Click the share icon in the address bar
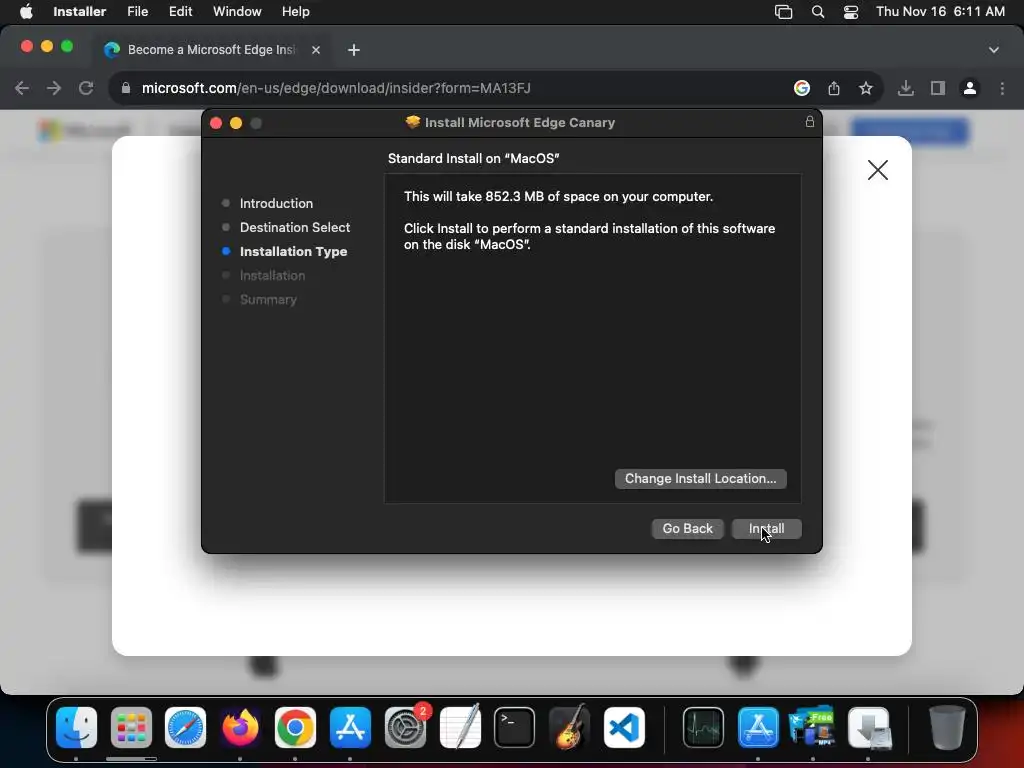This screenshot has width=1024, height=768. 833,88
